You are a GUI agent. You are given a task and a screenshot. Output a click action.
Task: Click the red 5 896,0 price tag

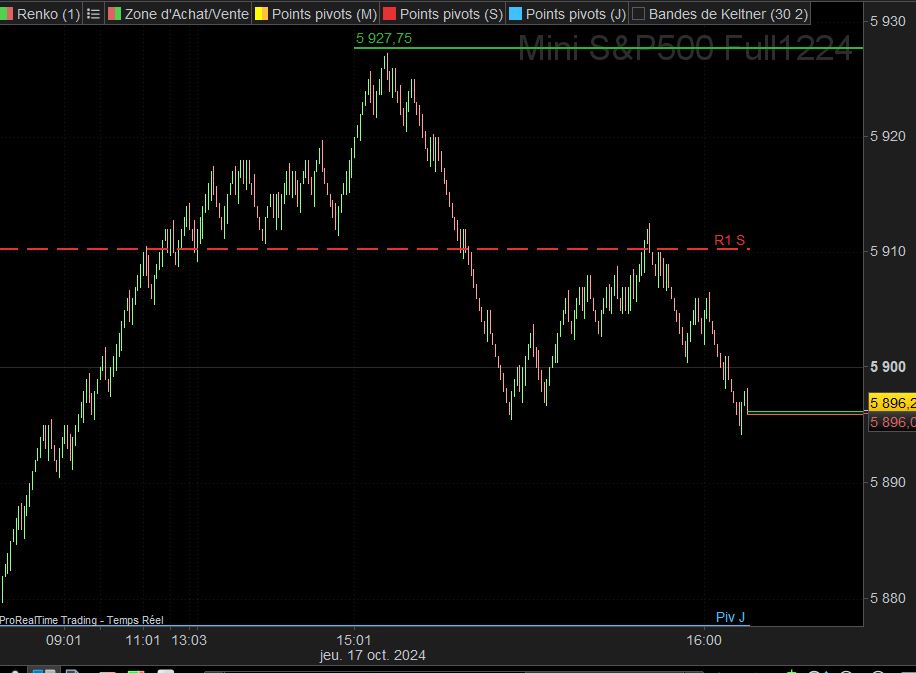point(892,422)
